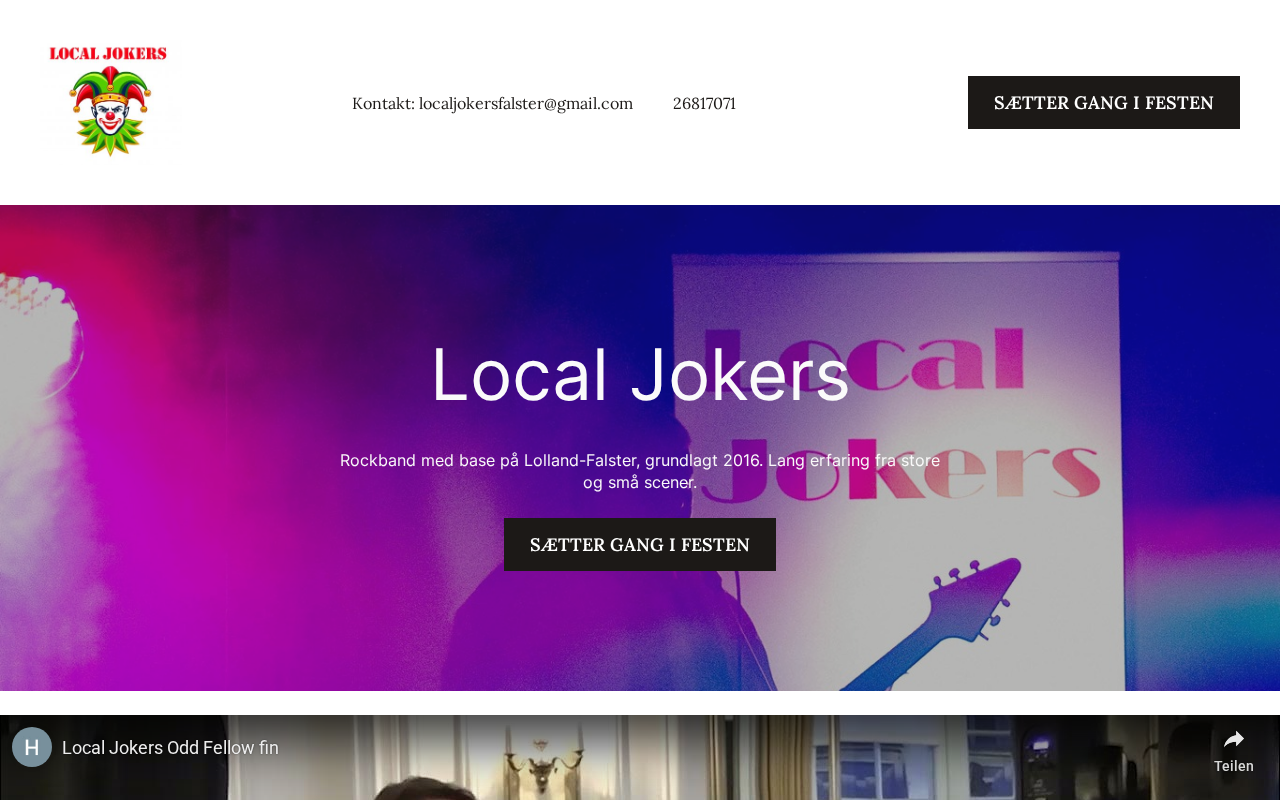Click the hero SÆTTER GANG I FESTEN button
1280x800 pixels.
640,545
